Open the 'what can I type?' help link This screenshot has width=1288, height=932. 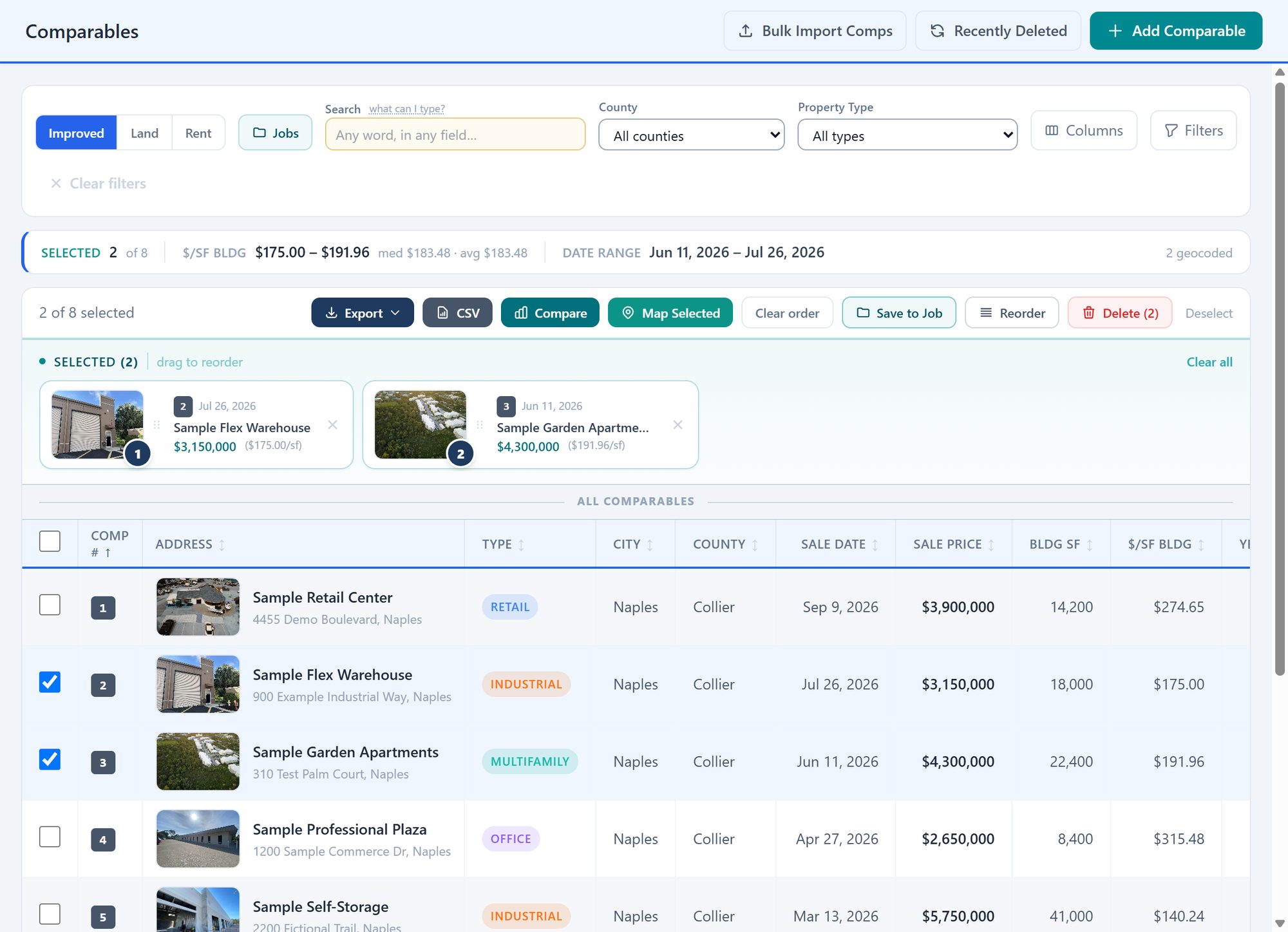pyautogui.click(x=406, y=109)
